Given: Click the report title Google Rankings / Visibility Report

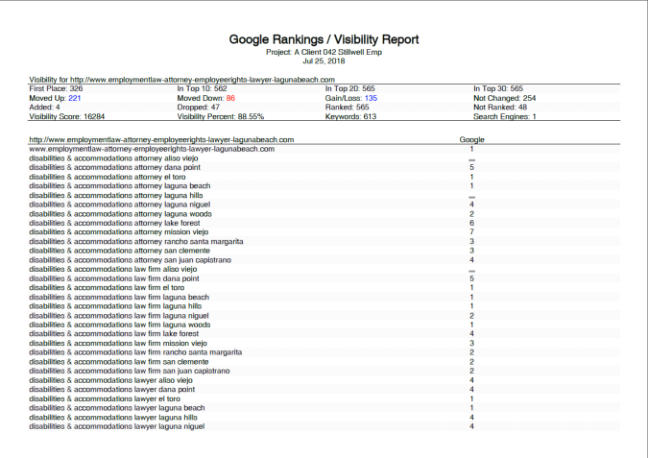Looking at the screenshot, I should [324, 39].
